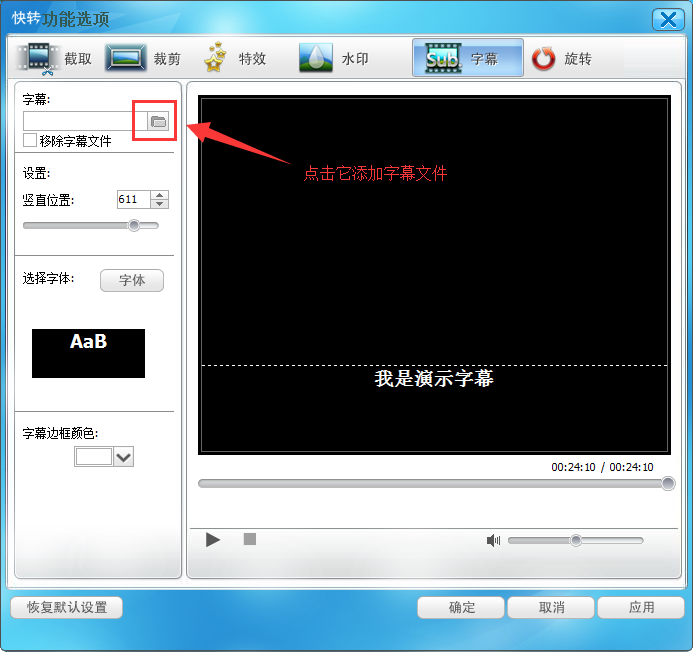Open the 特效 effects tab
This screenshot has width=693, height=652.
(x=236, y=58)
